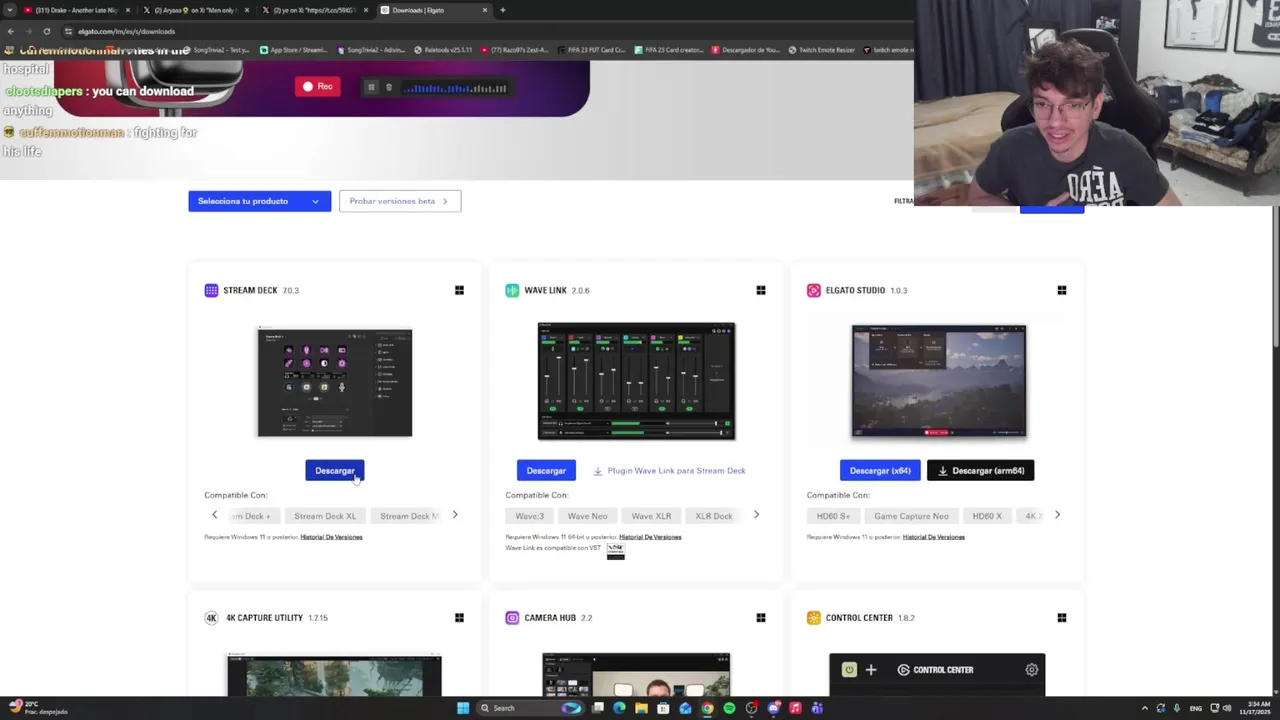Click right arrow in Stream Deck compatibility list

(x=455, y=515)
